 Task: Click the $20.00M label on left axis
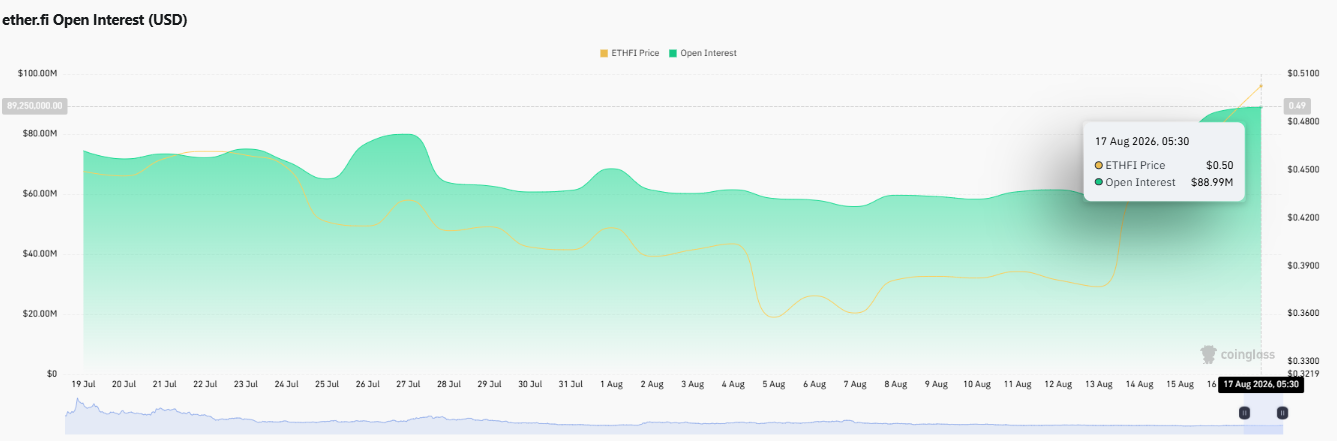click(40, 313)
